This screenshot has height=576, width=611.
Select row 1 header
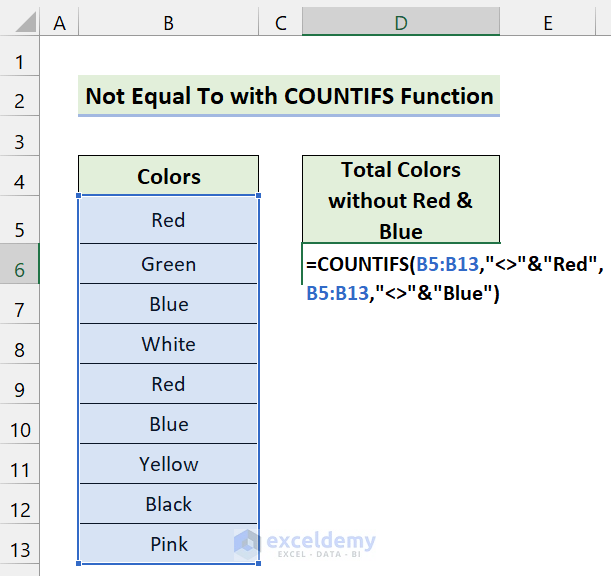[x=19, y=63]
